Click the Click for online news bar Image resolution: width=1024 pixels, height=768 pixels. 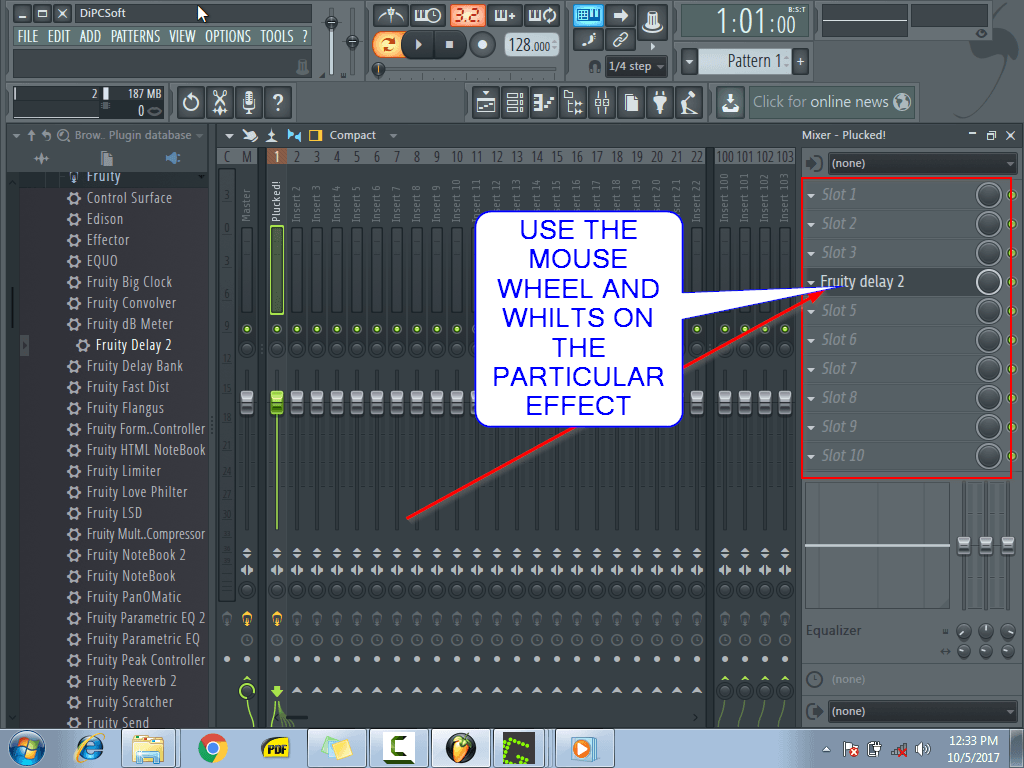coord(831,103)
